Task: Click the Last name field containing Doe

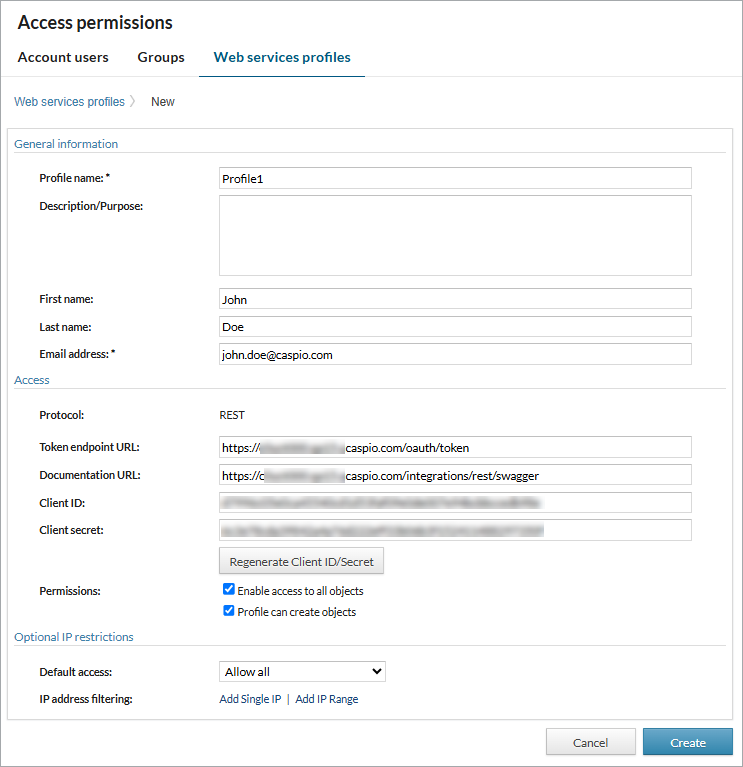Action: tap(455, 326)
